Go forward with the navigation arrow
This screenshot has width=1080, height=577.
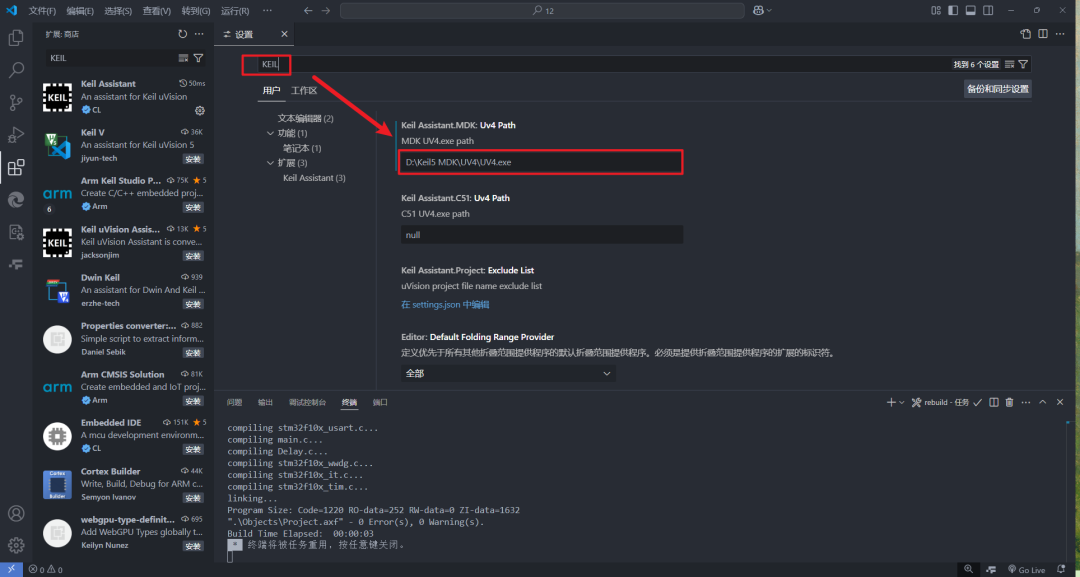pyautogui.click(x=326, y=10)
